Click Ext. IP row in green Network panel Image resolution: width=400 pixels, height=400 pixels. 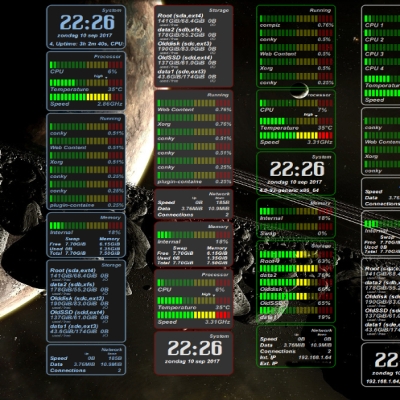pyautogui.click(x=296, y=363)
